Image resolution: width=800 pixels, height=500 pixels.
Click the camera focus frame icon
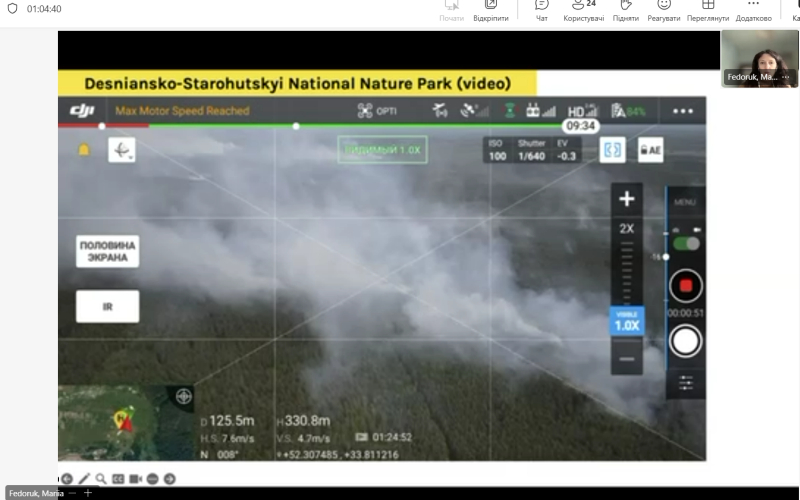tap(612, 150)
